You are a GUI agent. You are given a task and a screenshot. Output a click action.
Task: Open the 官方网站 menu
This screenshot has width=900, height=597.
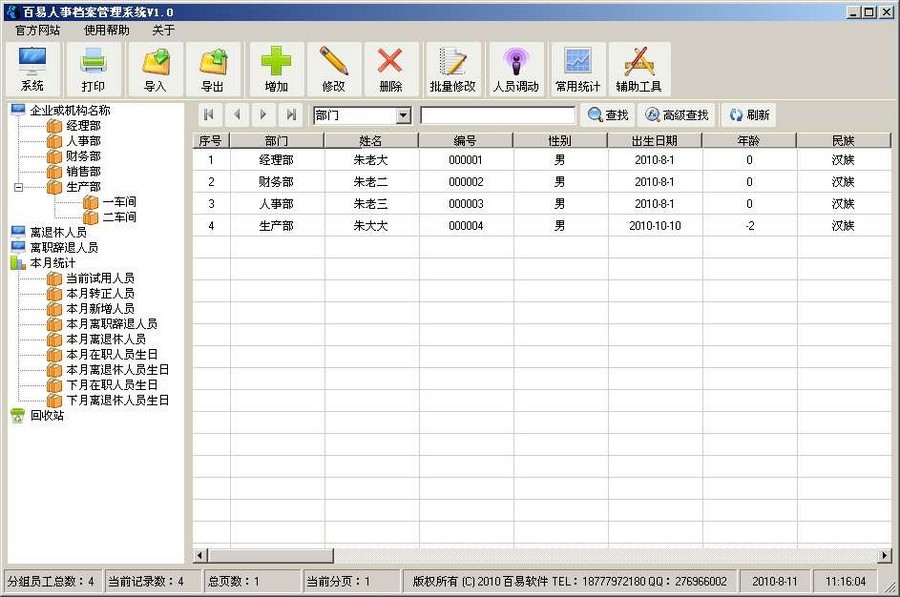tap(37, 30)
